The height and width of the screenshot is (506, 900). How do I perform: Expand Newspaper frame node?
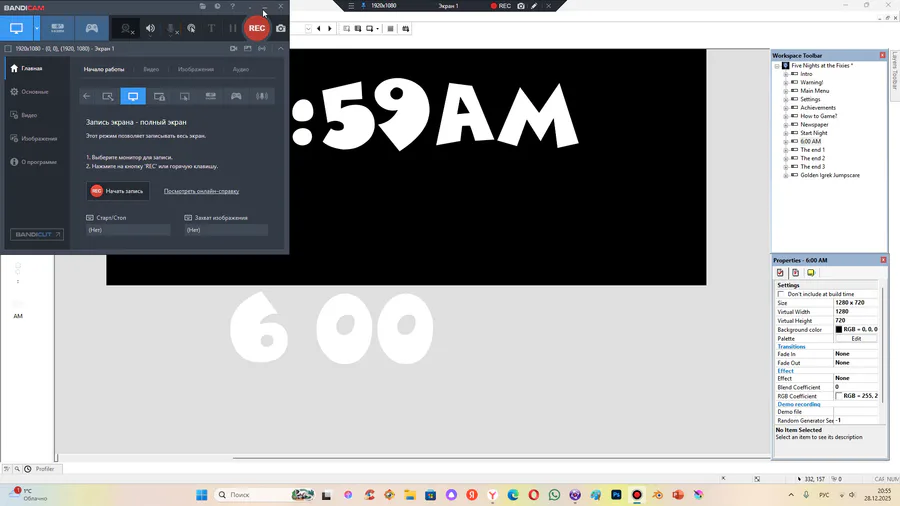(x=786, y=124)
